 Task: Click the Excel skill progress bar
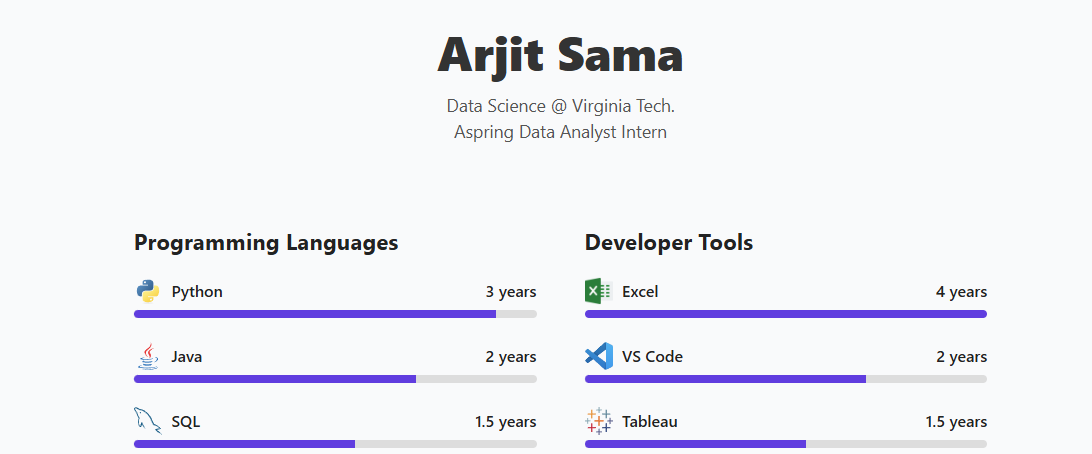(786, 314)
